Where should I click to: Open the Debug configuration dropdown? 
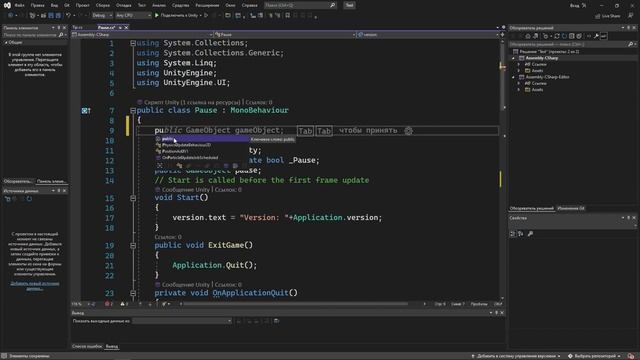pyautogui.click(x=102, y=16)
